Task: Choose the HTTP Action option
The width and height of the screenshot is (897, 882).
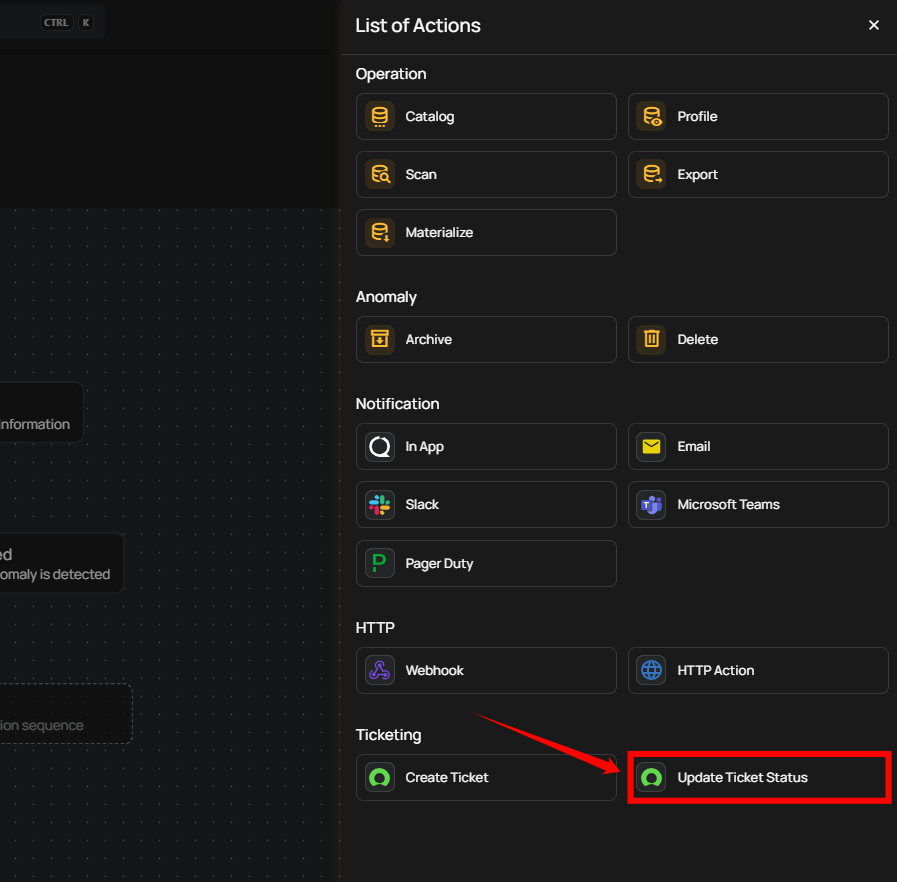Action: [758, 671]
